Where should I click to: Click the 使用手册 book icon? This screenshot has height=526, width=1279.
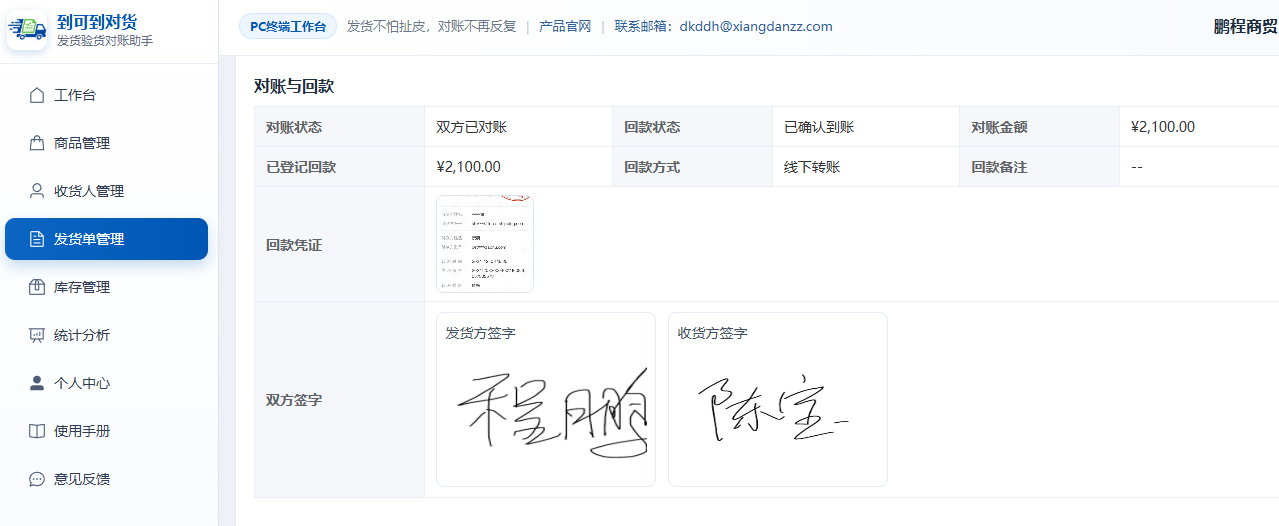(x=37, y=431)
